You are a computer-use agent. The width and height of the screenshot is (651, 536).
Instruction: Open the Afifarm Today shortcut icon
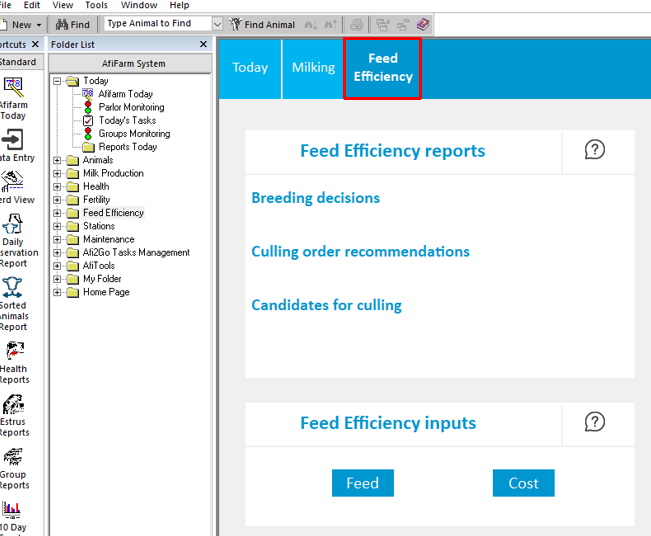14,89
